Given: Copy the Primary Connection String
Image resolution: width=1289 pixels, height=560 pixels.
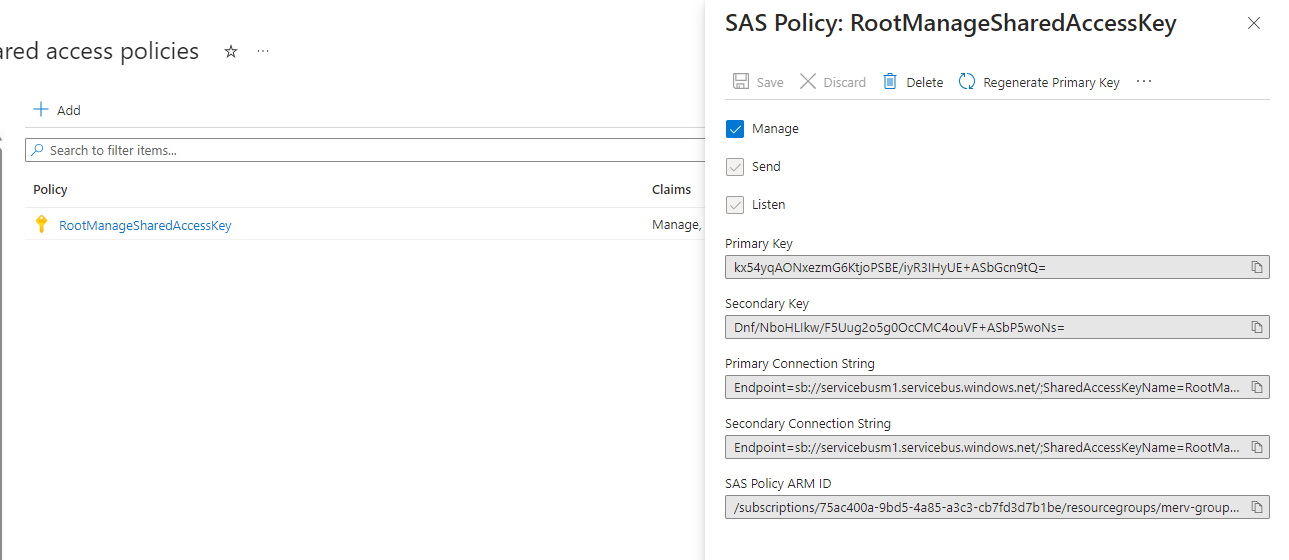Looking at the screenshot, I should (1257, 387).
